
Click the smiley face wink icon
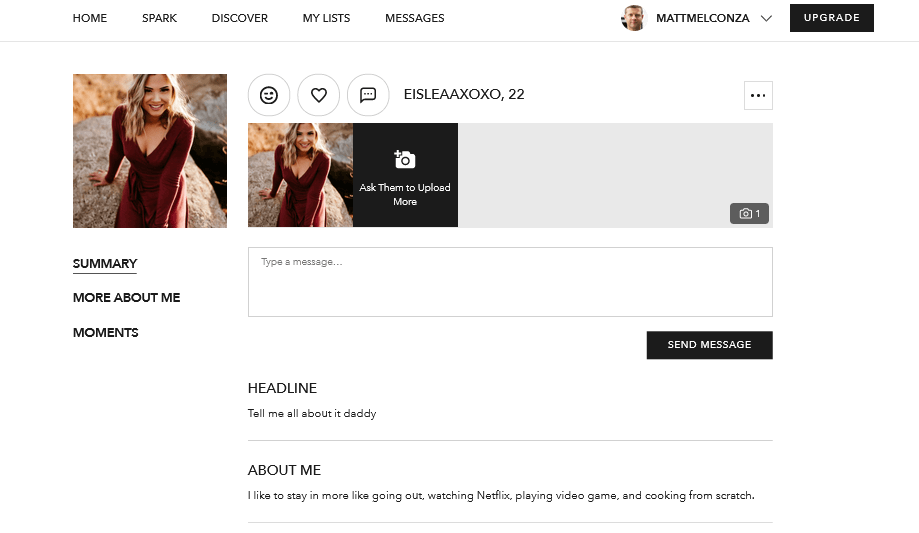(x=269, y=95)
